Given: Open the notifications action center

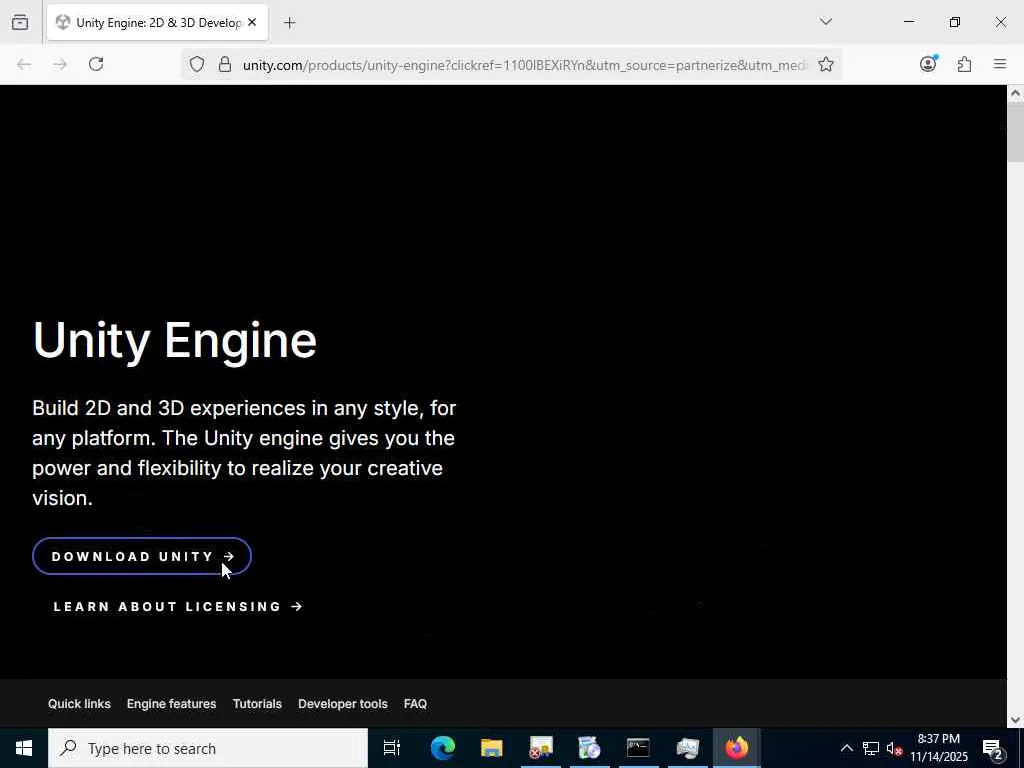Looking at the screenshot, I should click(993, 748).
